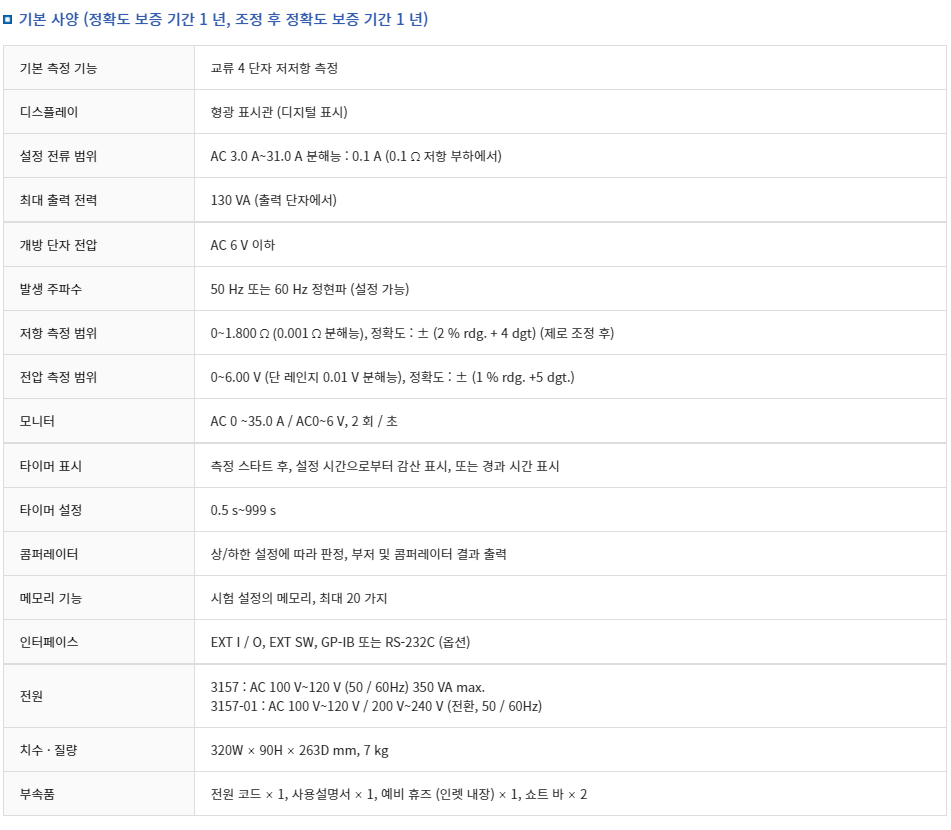Click the EXT I / O interface value text
The width and height of the screenshot is (951, 830).
click(x=340, y=642)
